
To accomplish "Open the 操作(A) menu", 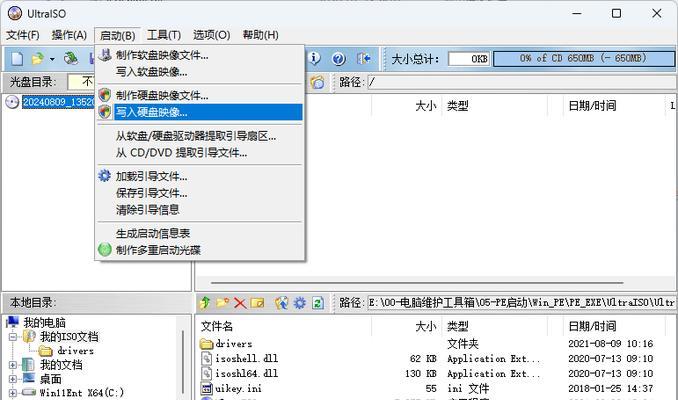I will click(x=69, y=35).
